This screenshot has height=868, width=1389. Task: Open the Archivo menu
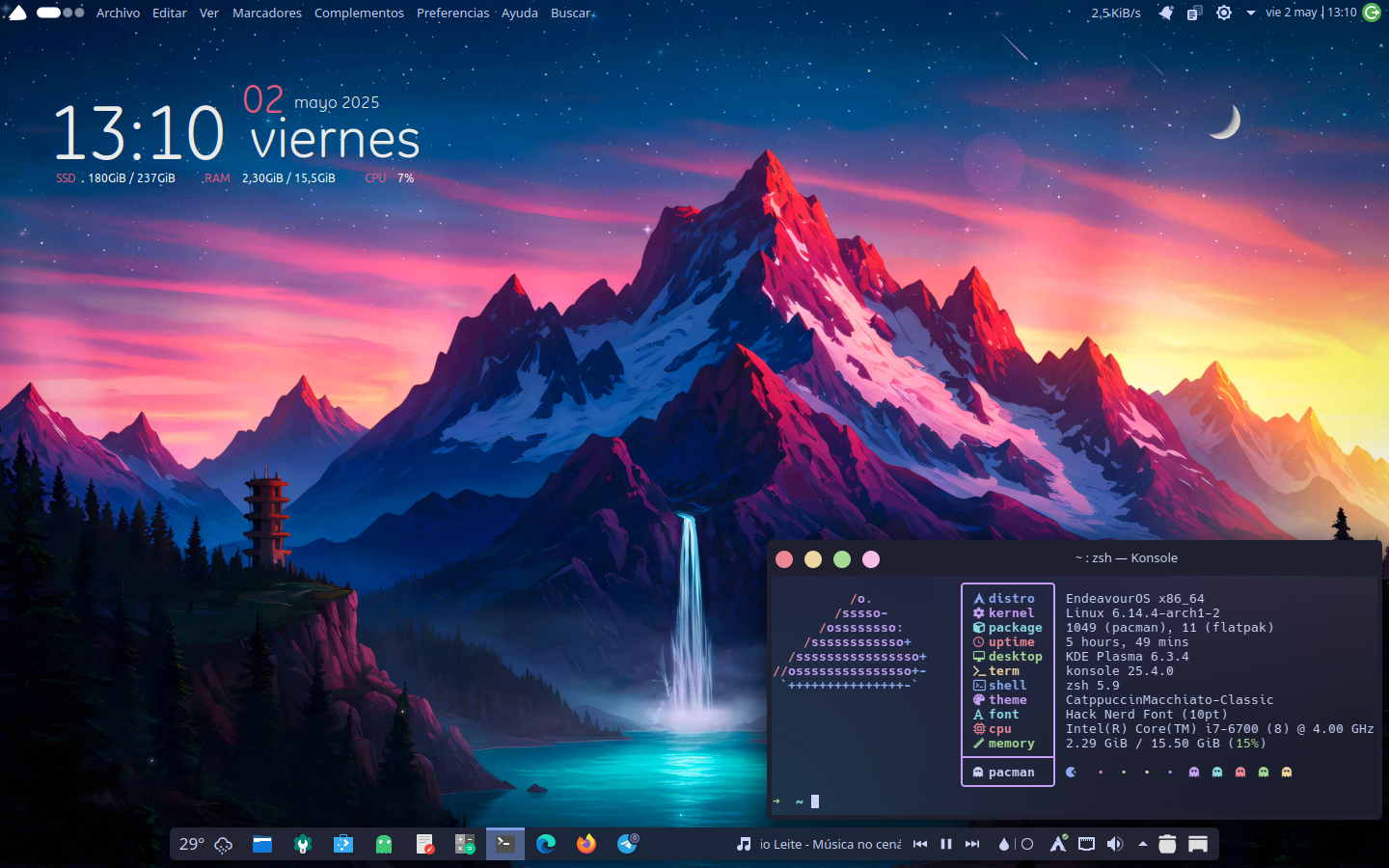[118, 13]
